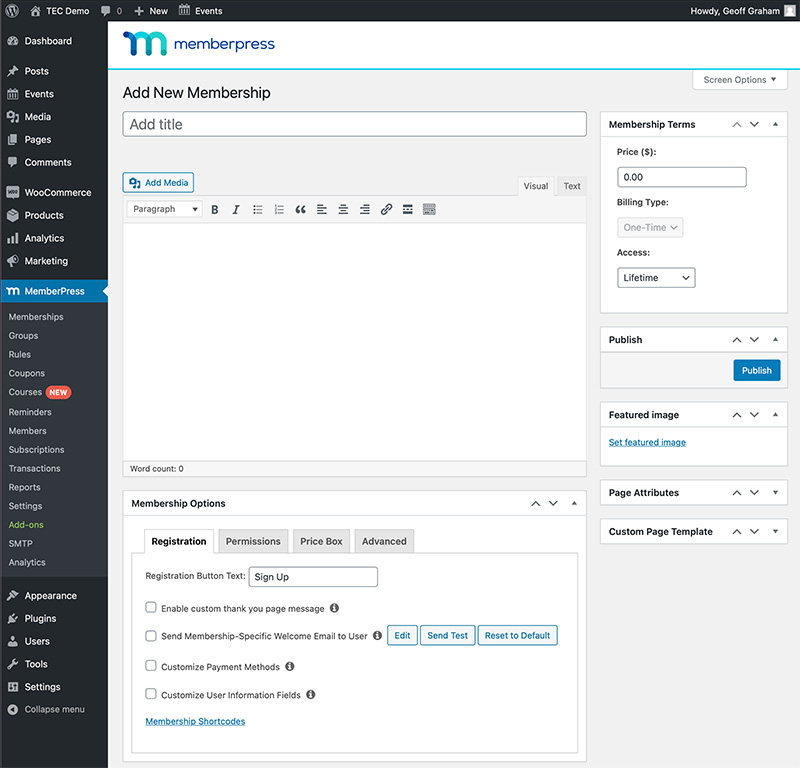Show info for Customize User Information Fields

(311, 695)
